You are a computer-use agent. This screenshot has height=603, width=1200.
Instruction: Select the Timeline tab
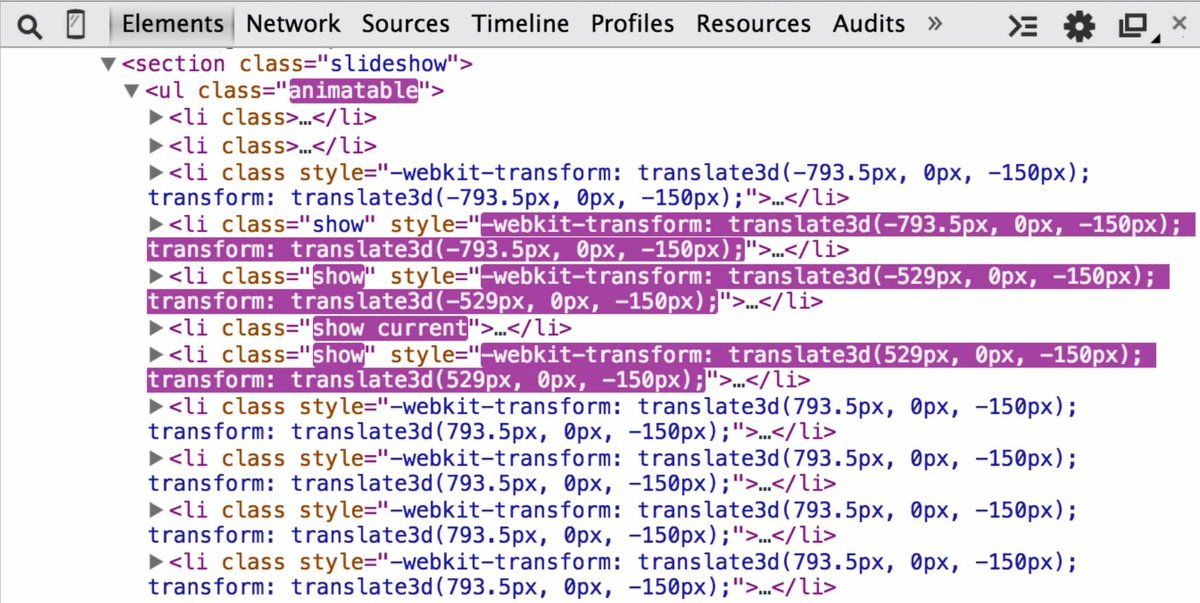click(x=521, y=23)
